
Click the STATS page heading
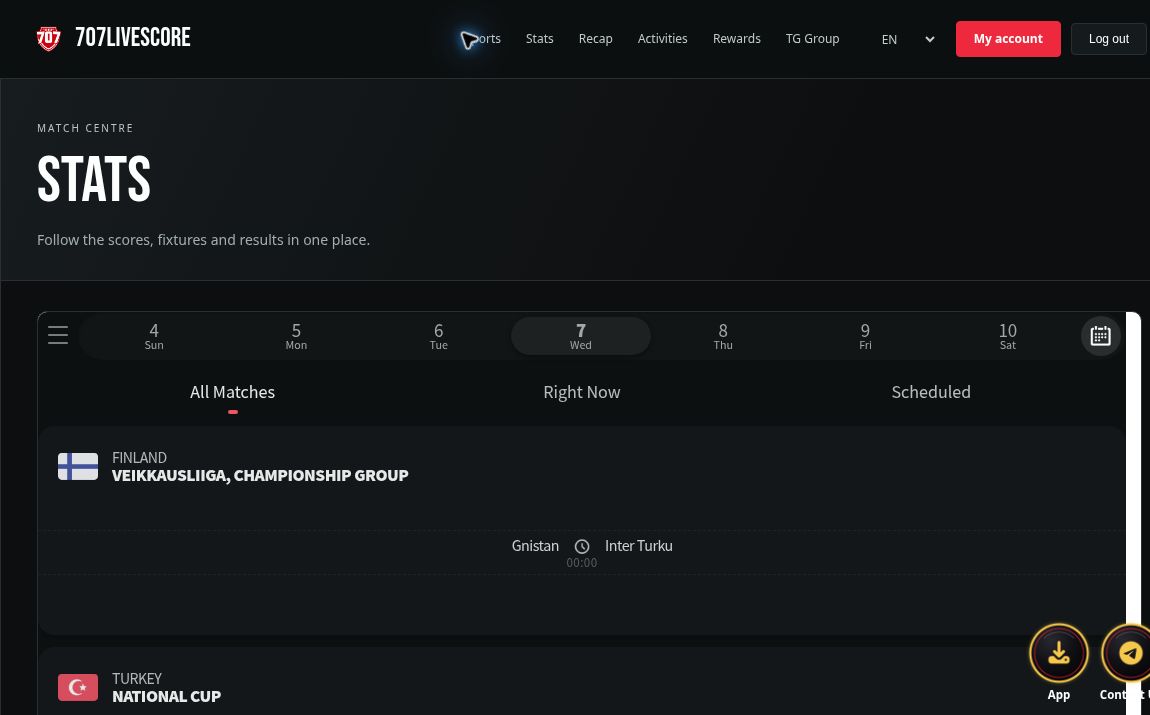[x=94, y=179]
